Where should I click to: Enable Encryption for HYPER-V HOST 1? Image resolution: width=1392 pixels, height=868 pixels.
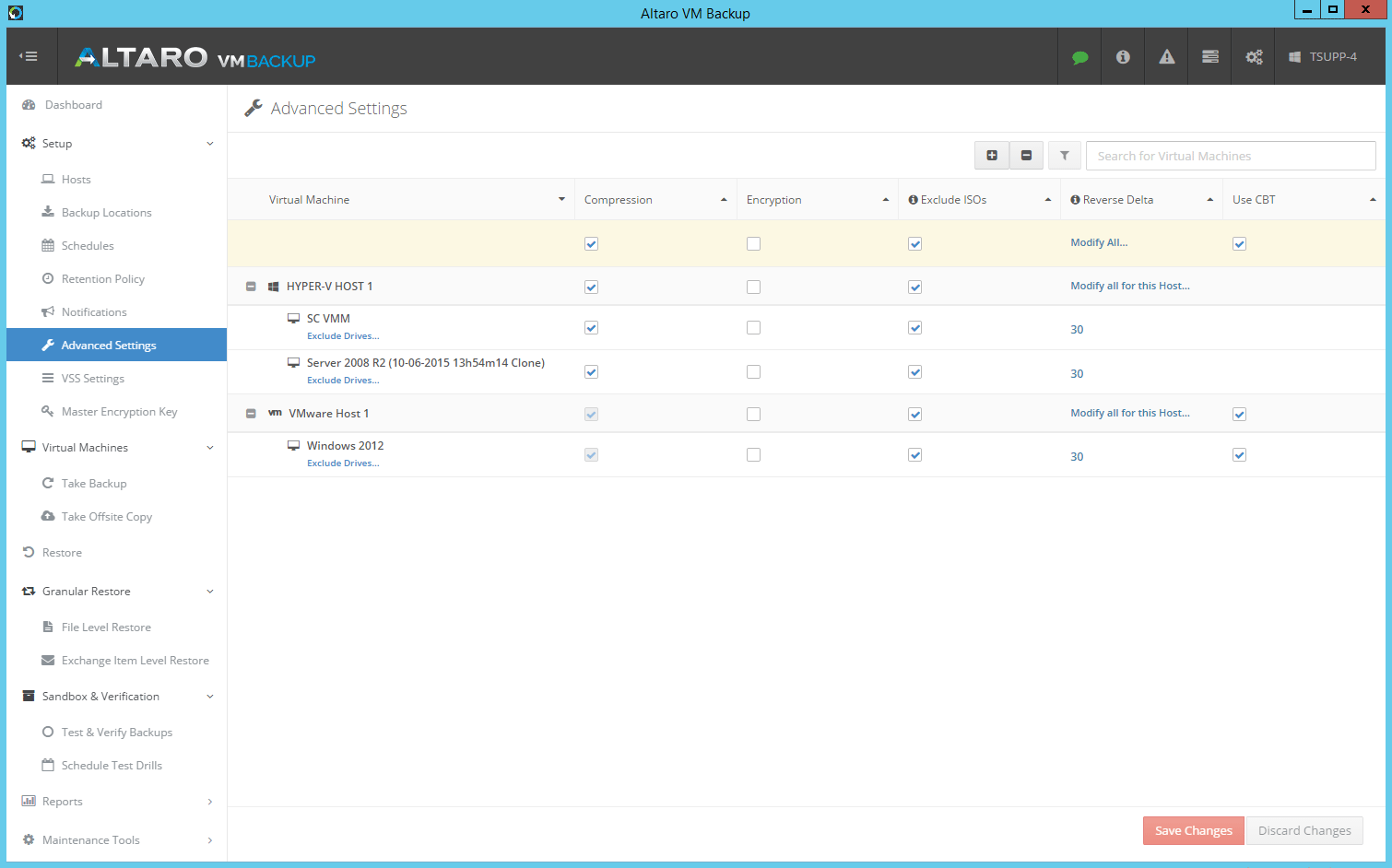tap(753, 287)
